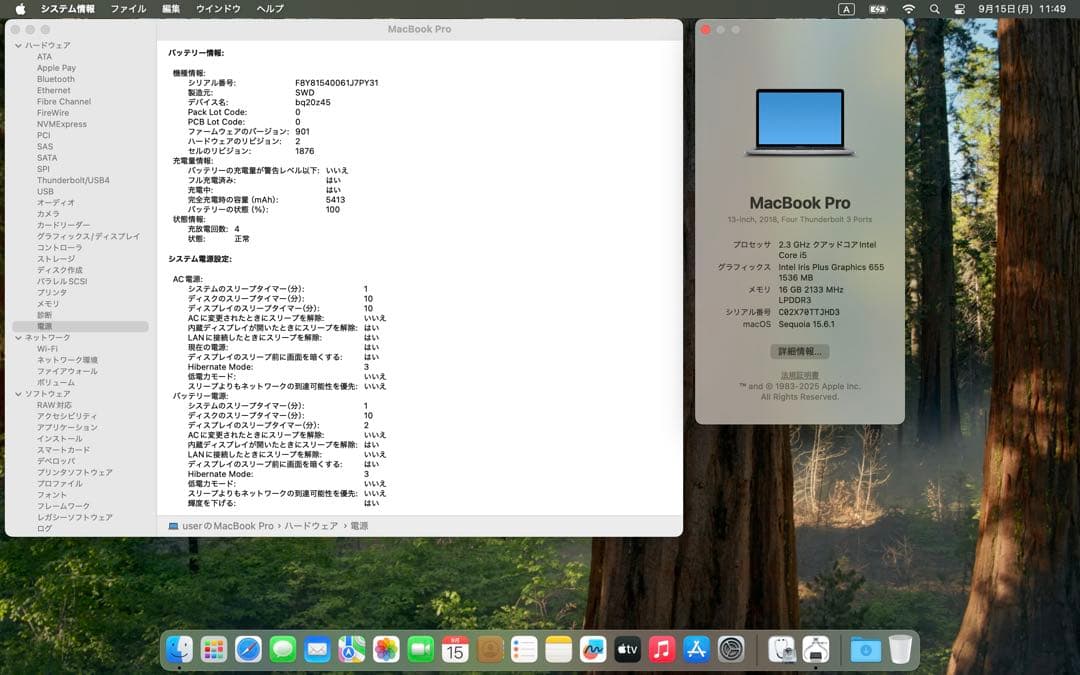Open Spotlight search from the menu bar

point(934,9)
